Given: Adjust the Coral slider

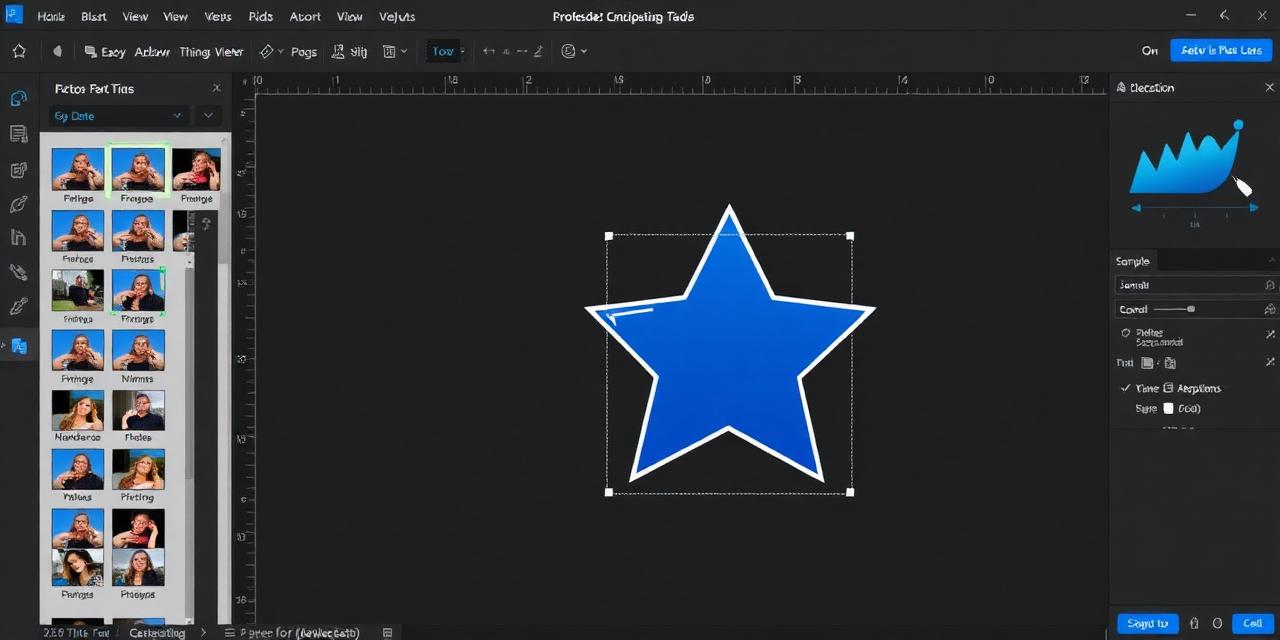Looking at the screenshot, I should click(1190, 308).
